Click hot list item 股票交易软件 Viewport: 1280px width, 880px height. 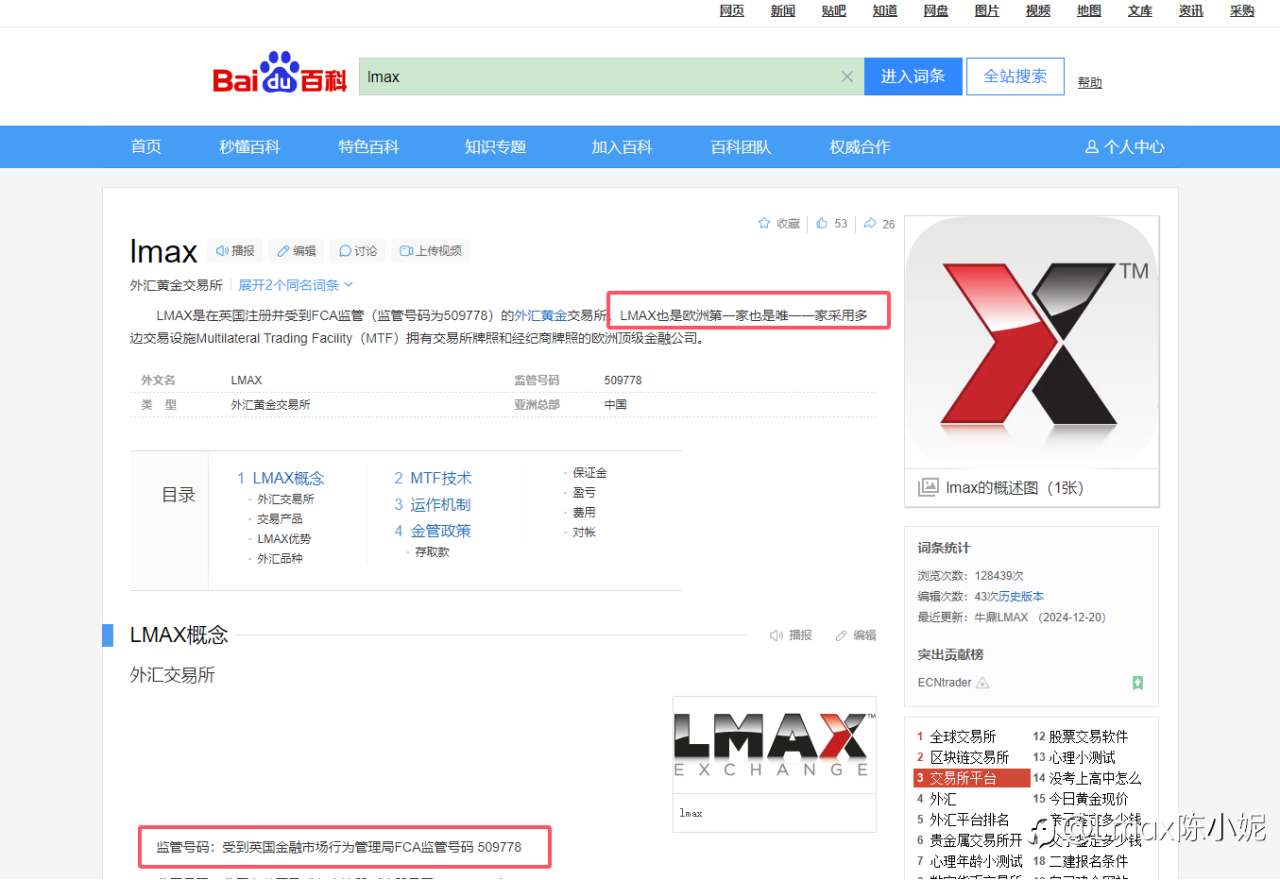tap(1088, 737)
